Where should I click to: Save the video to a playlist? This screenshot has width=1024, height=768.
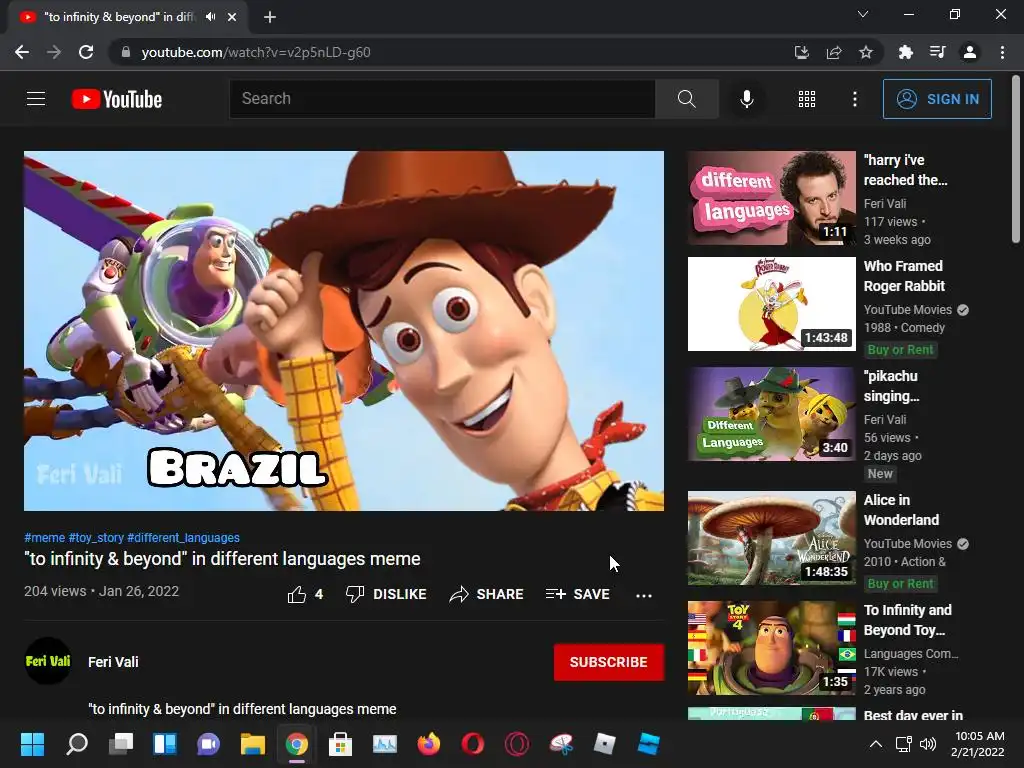tap(578, 594)
